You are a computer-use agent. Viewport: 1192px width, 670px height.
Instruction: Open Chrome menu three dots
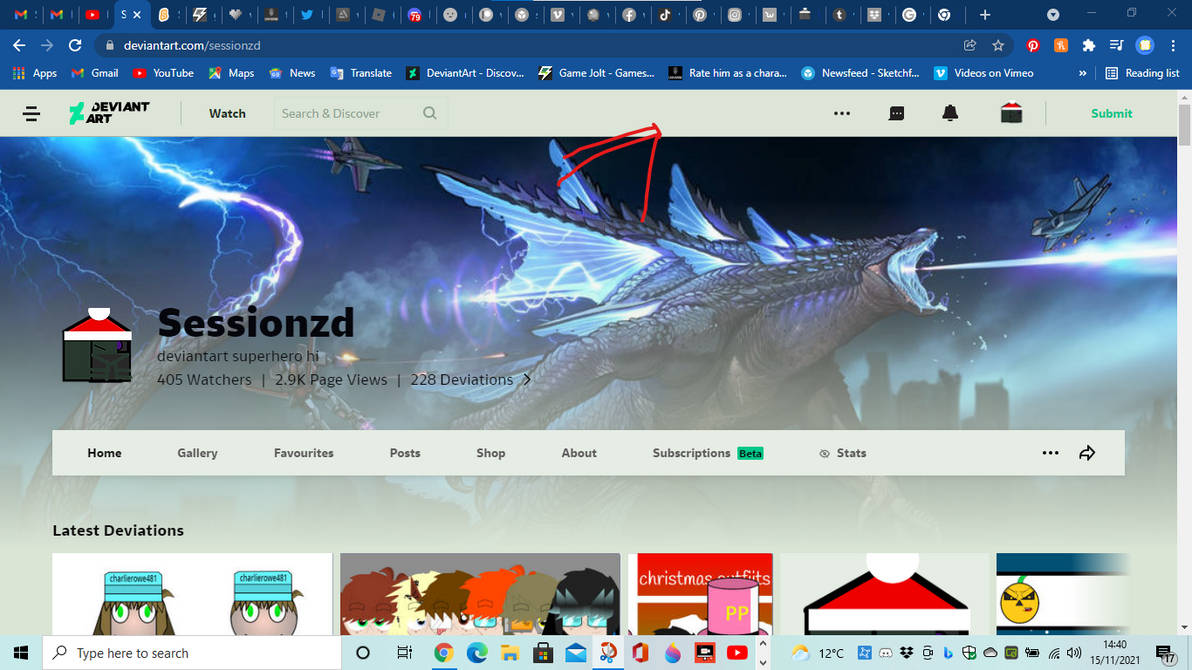tap(1174, 46)
